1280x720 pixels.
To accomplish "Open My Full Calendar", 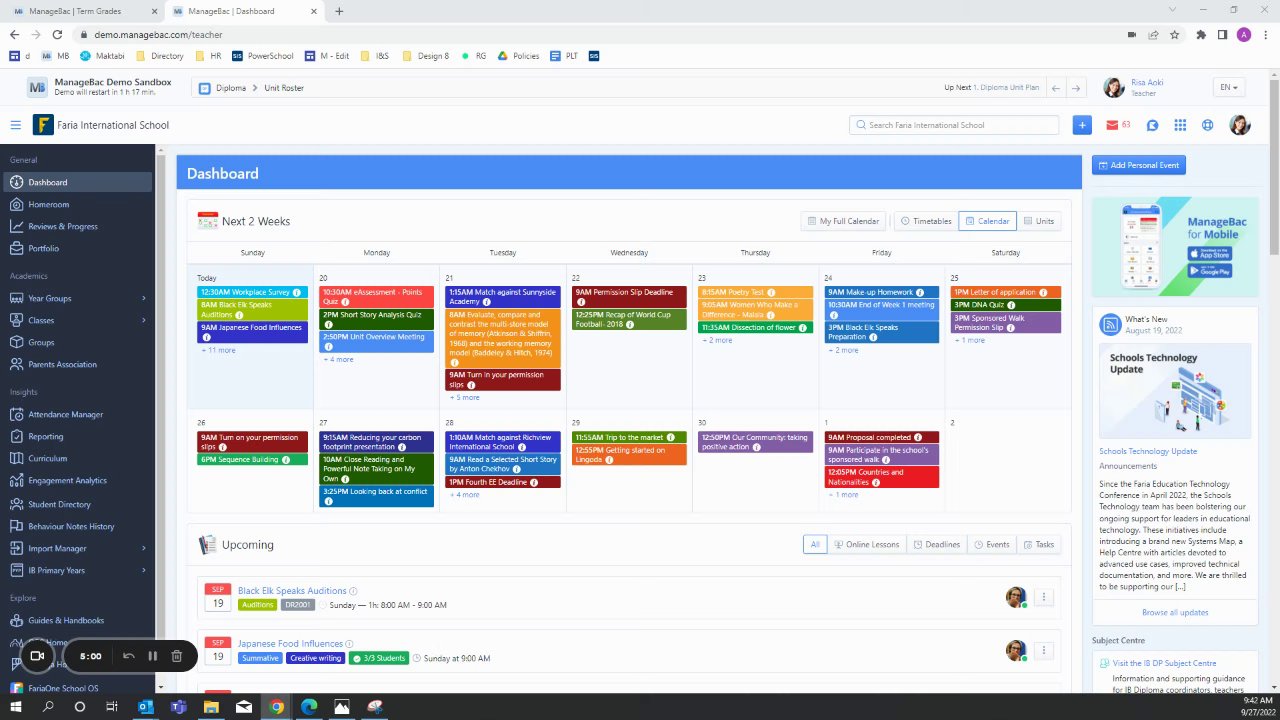I will (843, 221).
